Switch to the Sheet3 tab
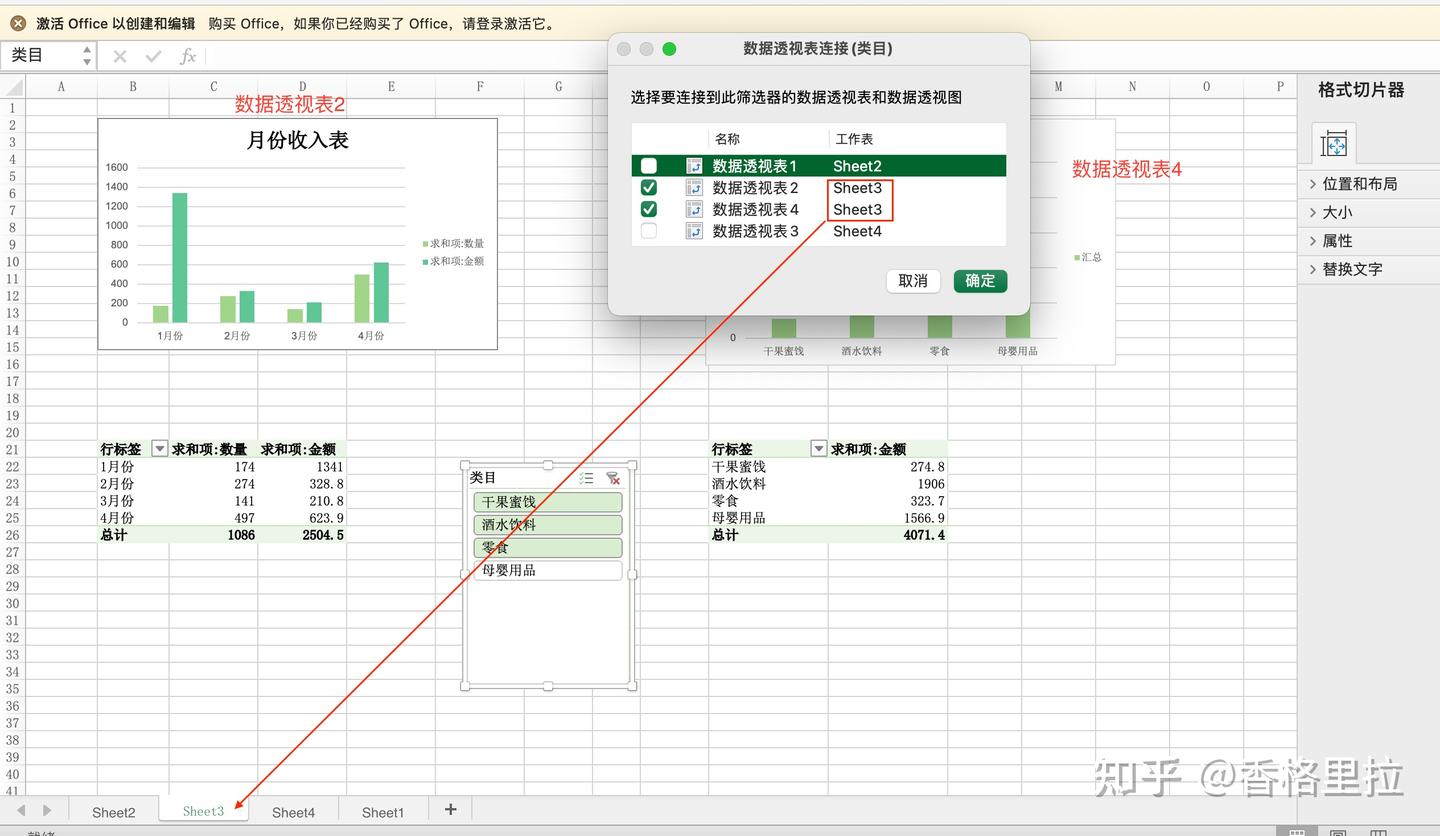This screenshot has height=836, width=1440. [203, 811]
